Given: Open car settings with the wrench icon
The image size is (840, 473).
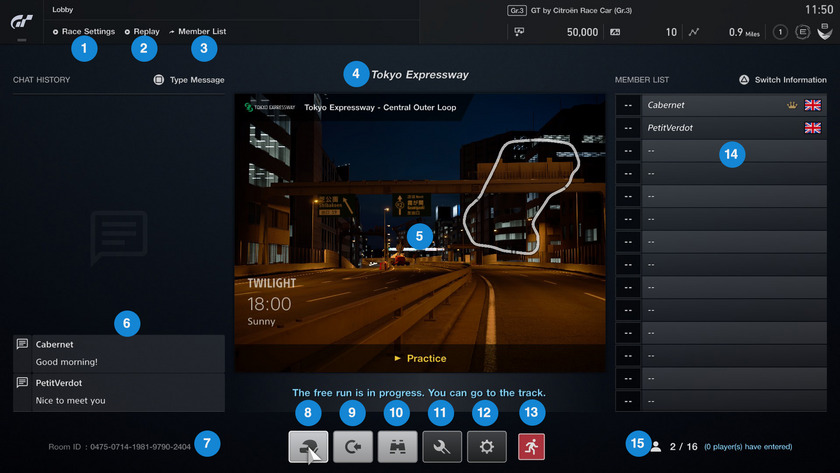Looking at the screenshot, I should (442, 447).
